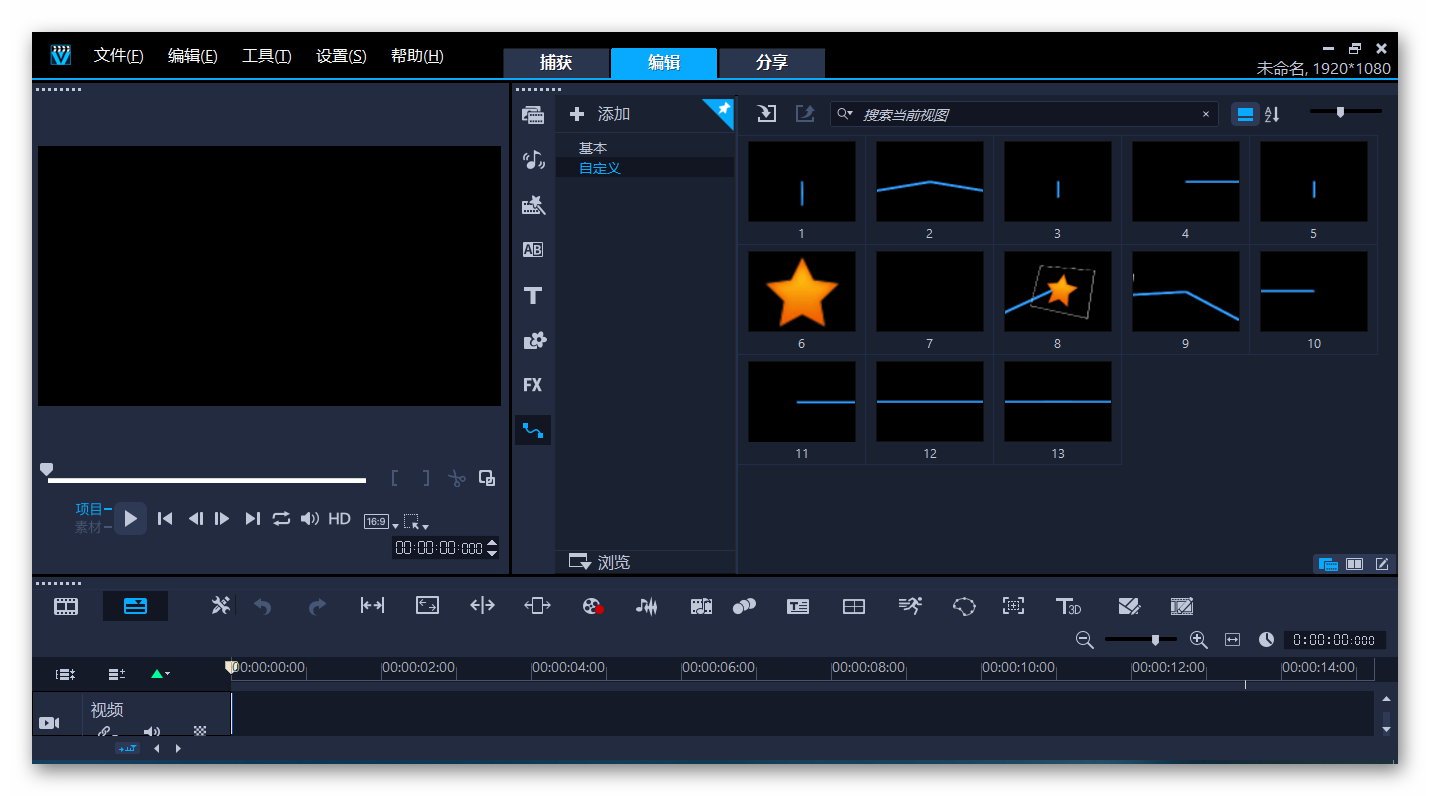
Task: Open the Transitions (AB) library
Action: click(533, 250)
